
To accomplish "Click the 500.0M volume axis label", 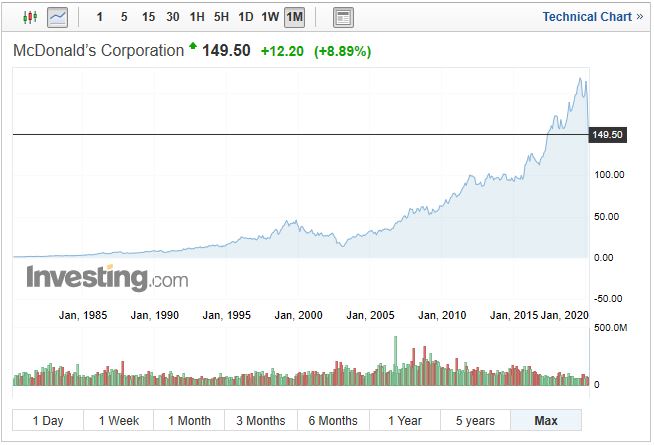I will (611, 328).
